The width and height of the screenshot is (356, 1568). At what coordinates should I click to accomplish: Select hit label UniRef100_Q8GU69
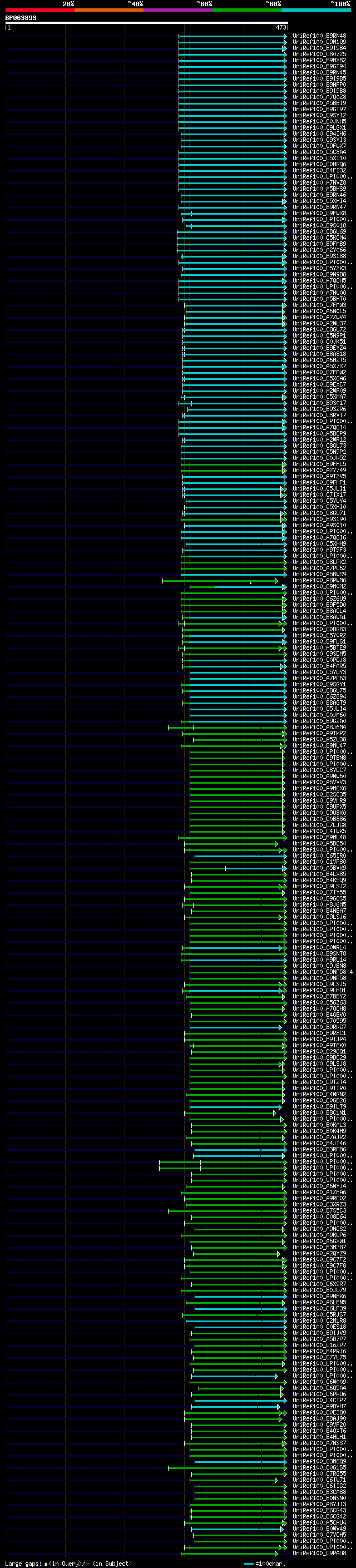tap(319, 231)
